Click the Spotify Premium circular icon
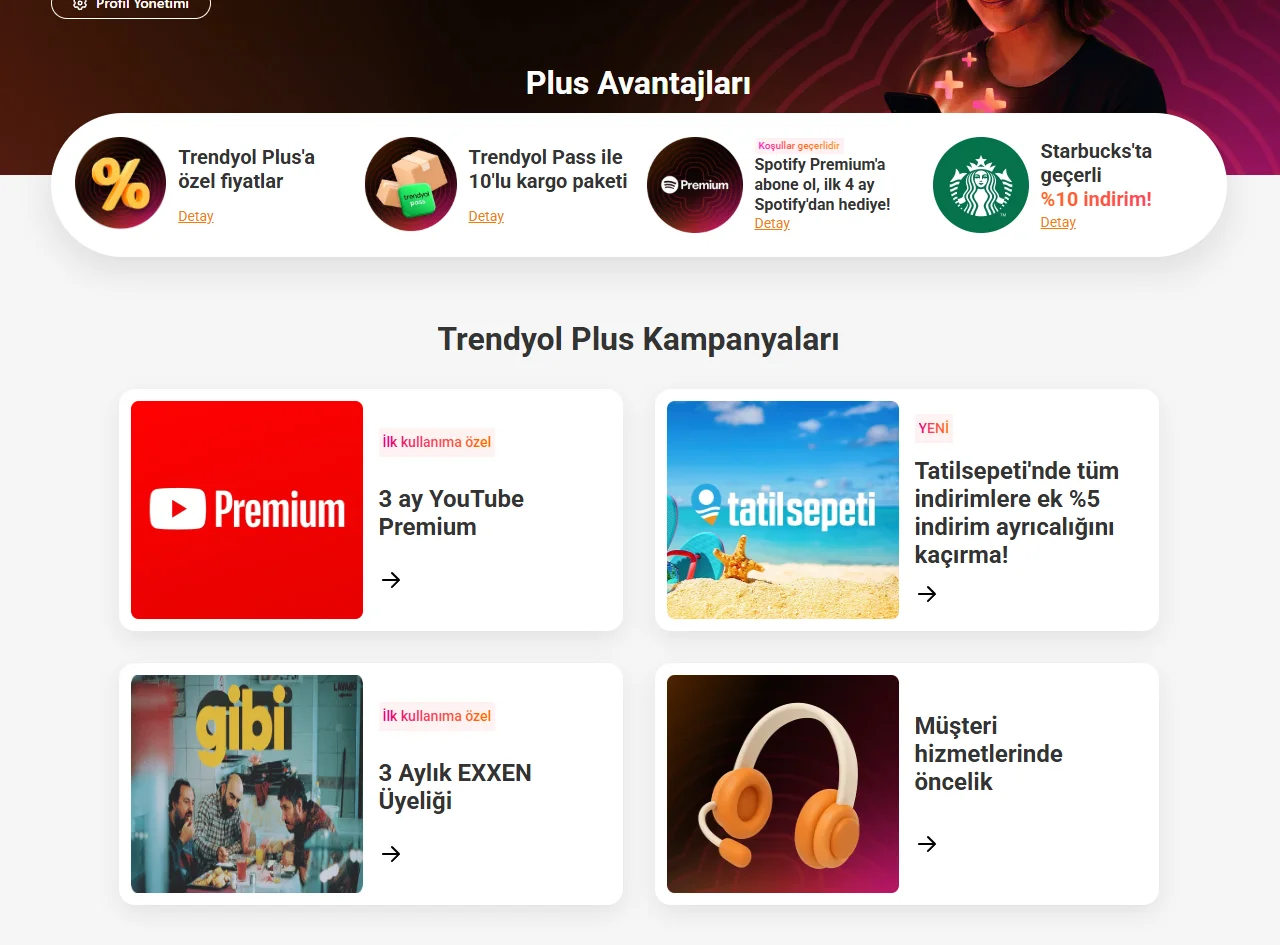The image size is (1280, 945). pos(695,185)
